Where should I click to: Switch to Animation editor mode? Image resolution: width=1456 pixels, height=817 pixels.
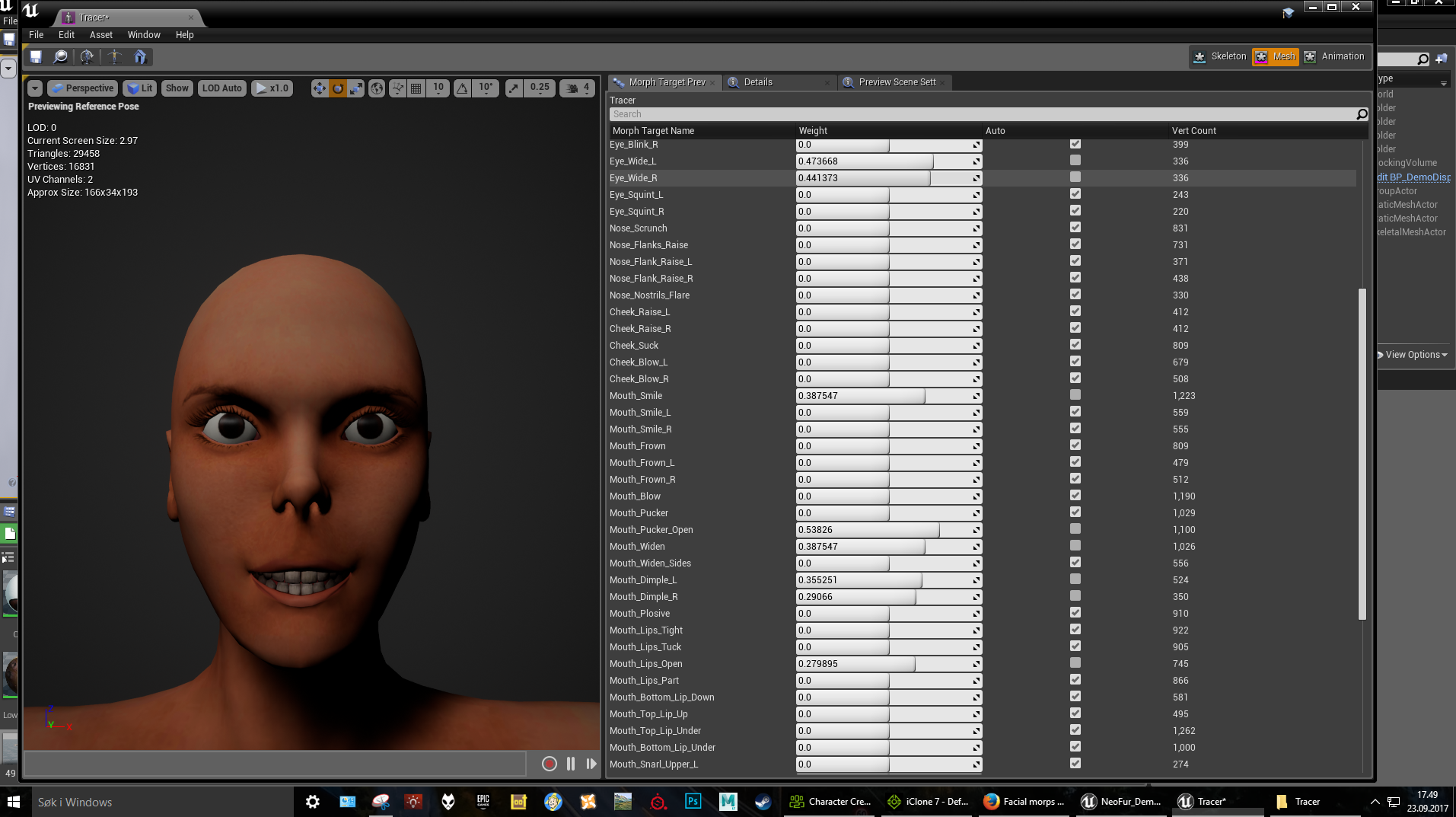[x=1334, y=56]
